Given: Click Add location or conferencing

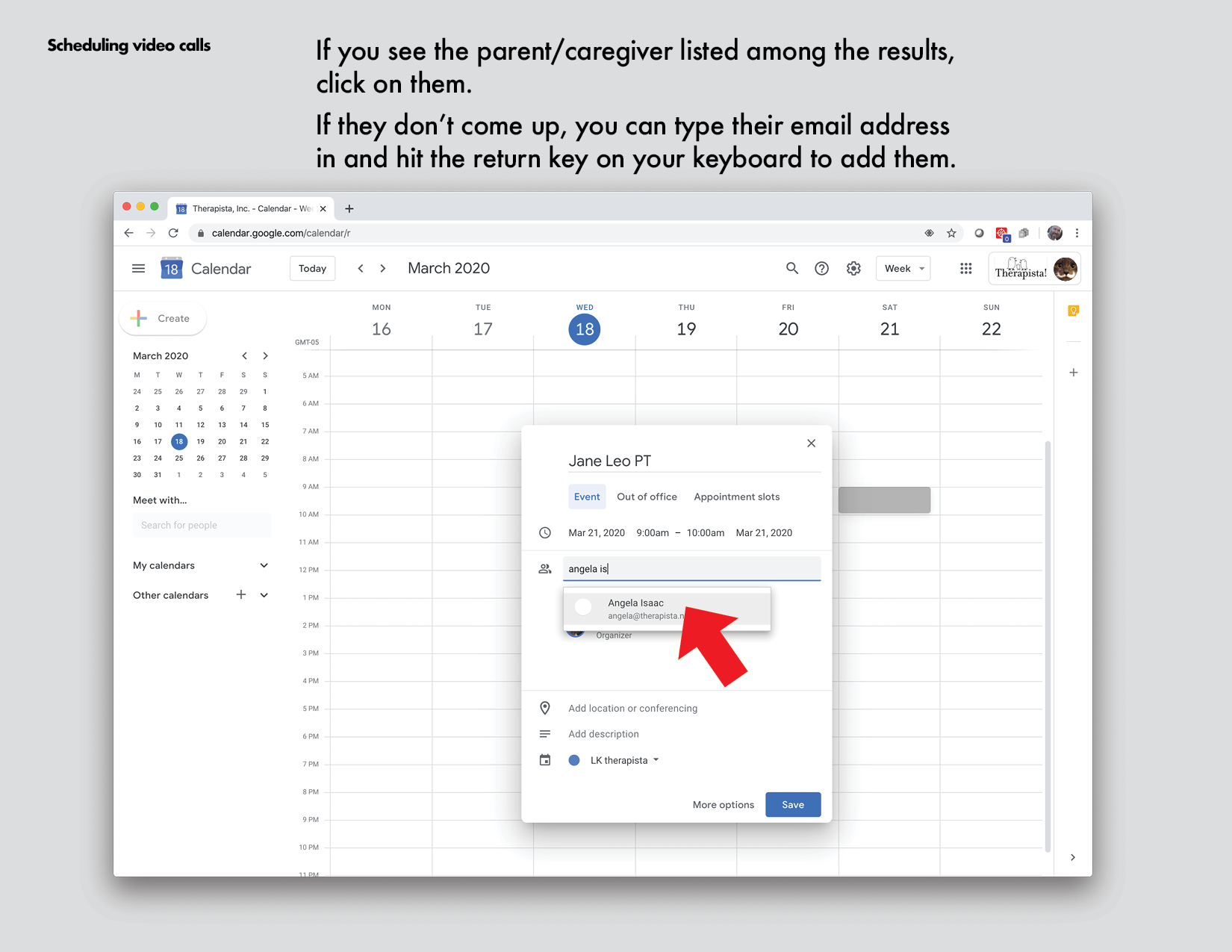Looking at the screenshot, I should click(x=633, y=709).
